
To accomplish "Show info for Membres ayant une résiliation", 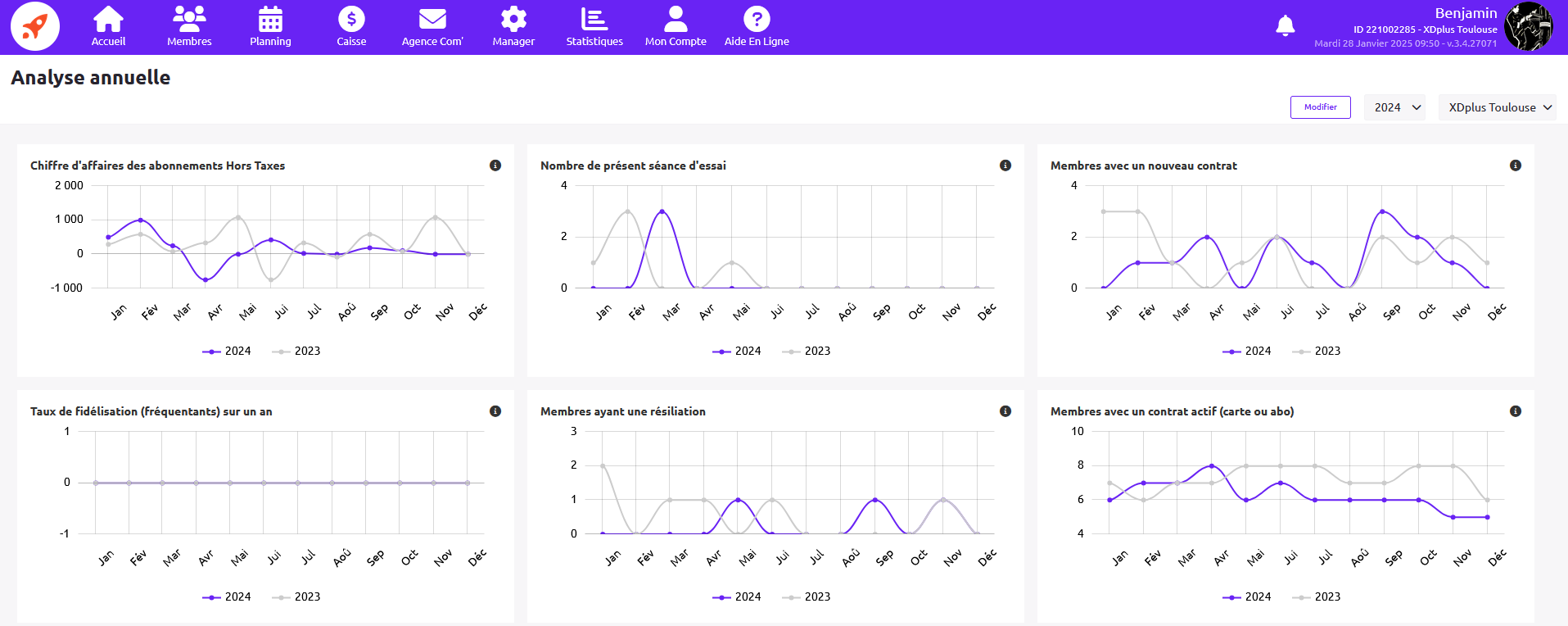I will coord(1005,411).
